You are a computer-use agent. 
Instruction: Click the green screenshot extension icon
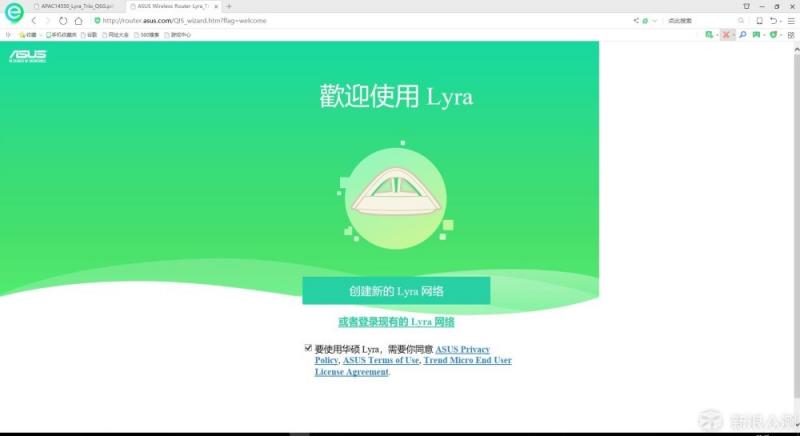(756, 35)
